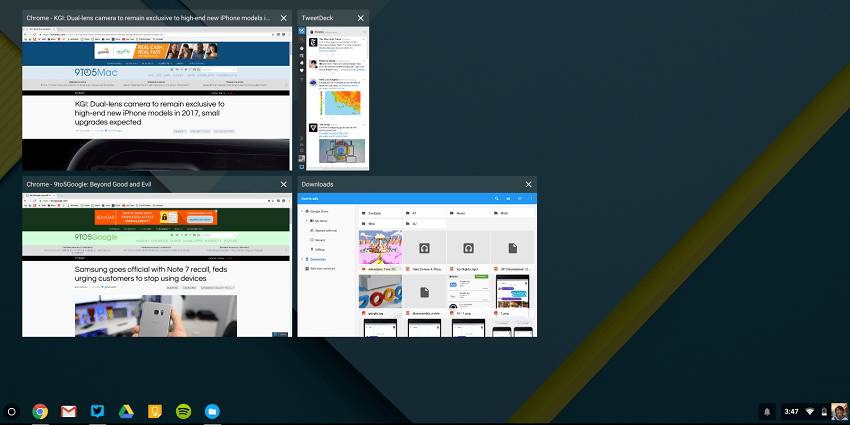
Task: Select Recent in Files sidebar
Action: [x=319, y=240]
